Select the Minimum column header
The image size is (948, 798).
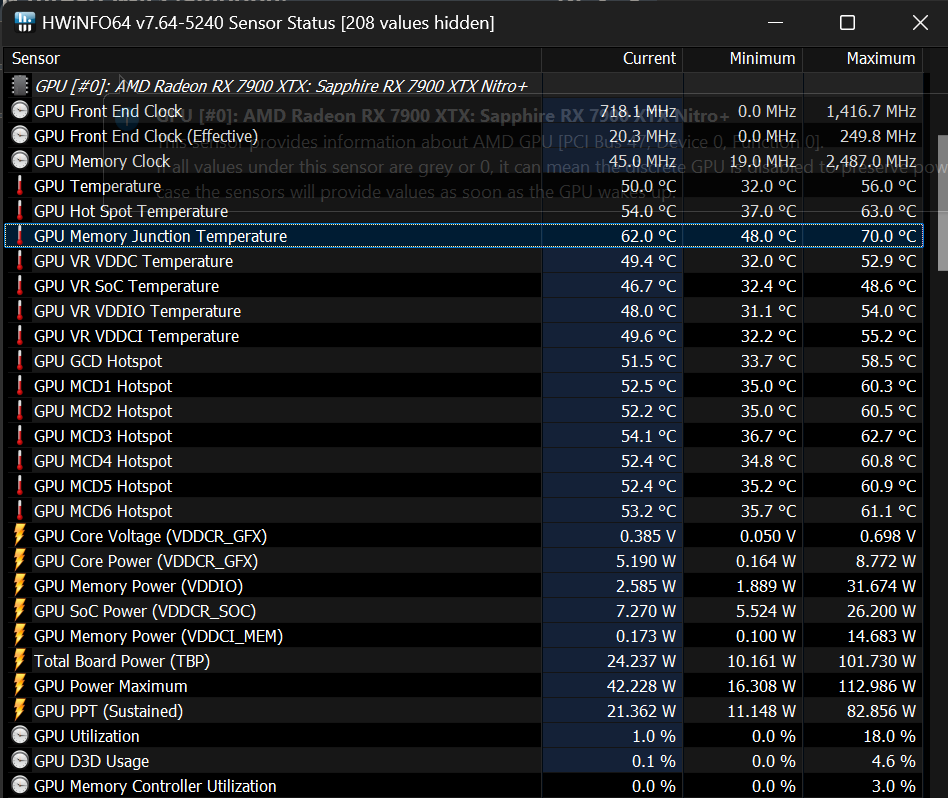pos(742,59)
